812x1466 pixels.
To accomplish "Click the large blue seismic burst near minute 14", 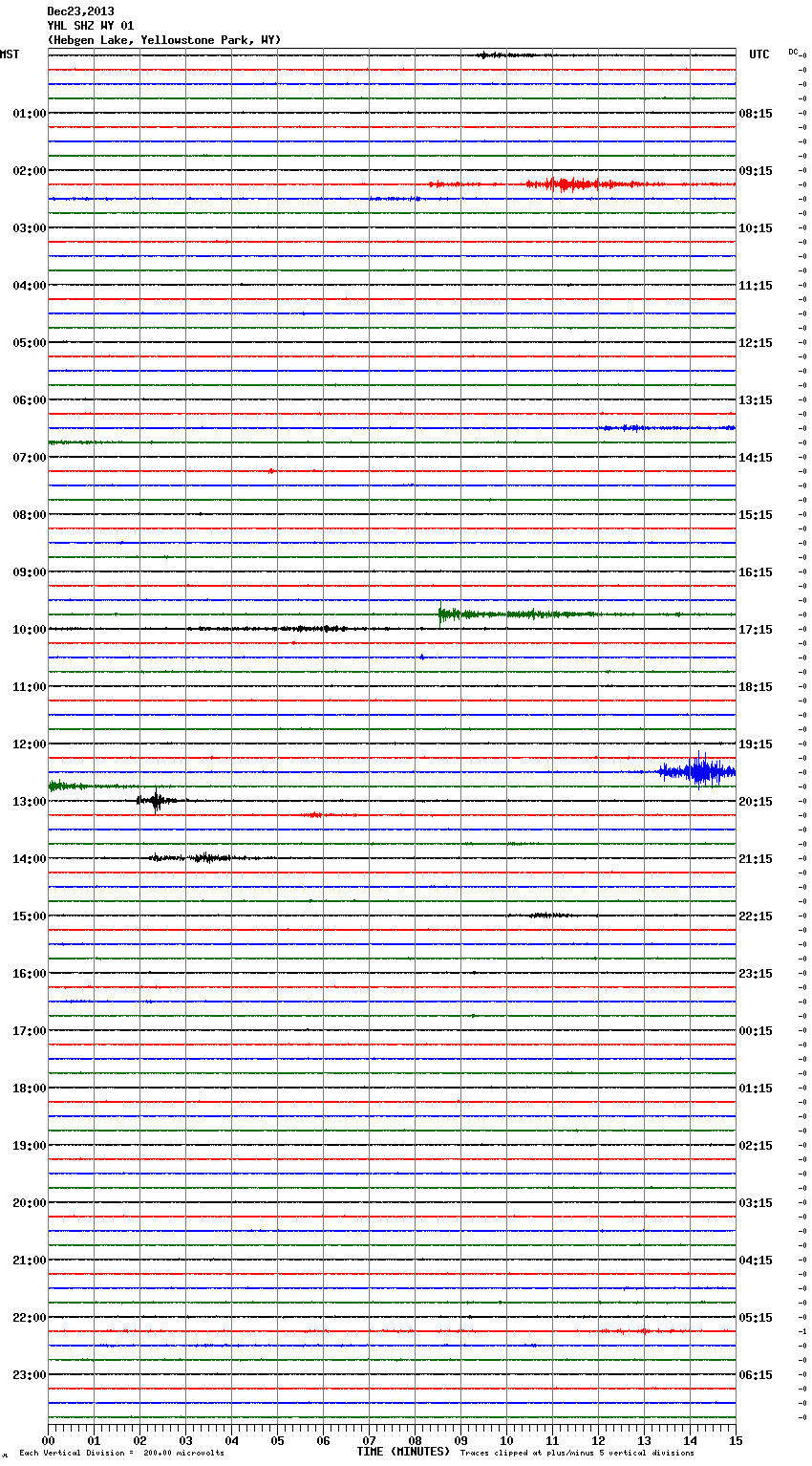I will pyautogui.click(x=697, y=770).
